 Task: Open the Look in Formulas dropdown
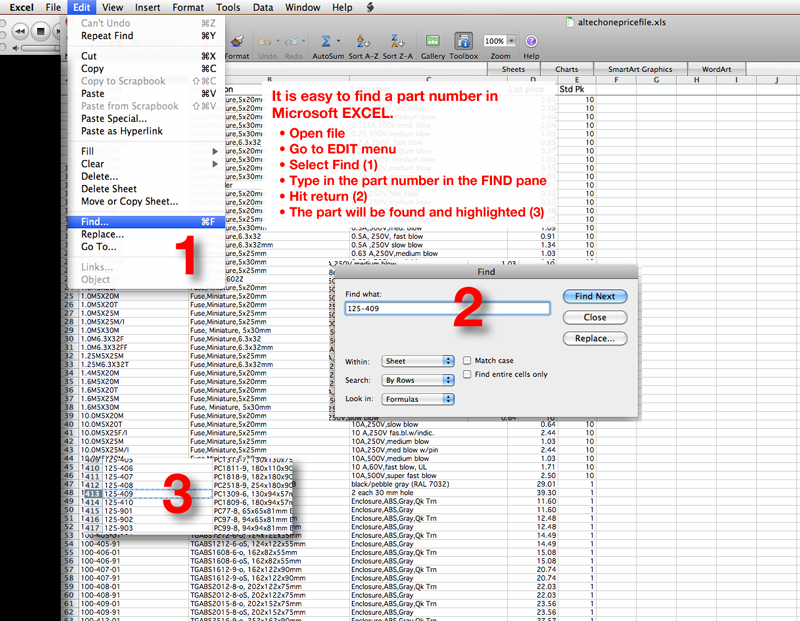point(417,399)
